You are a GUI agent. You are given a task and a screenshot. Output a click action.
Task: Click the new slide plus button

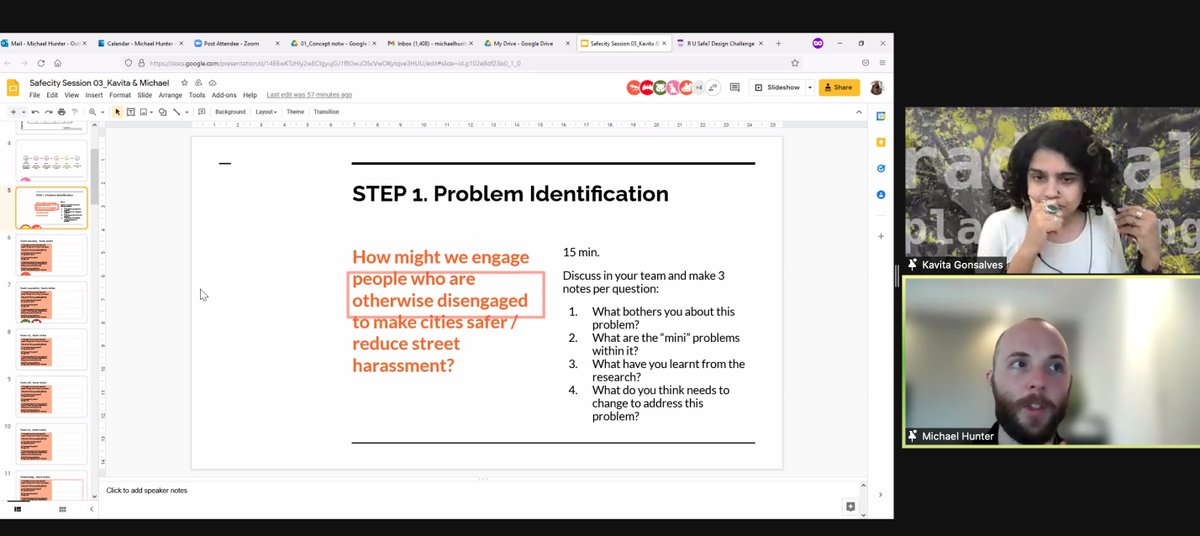(x=12, y=112)
